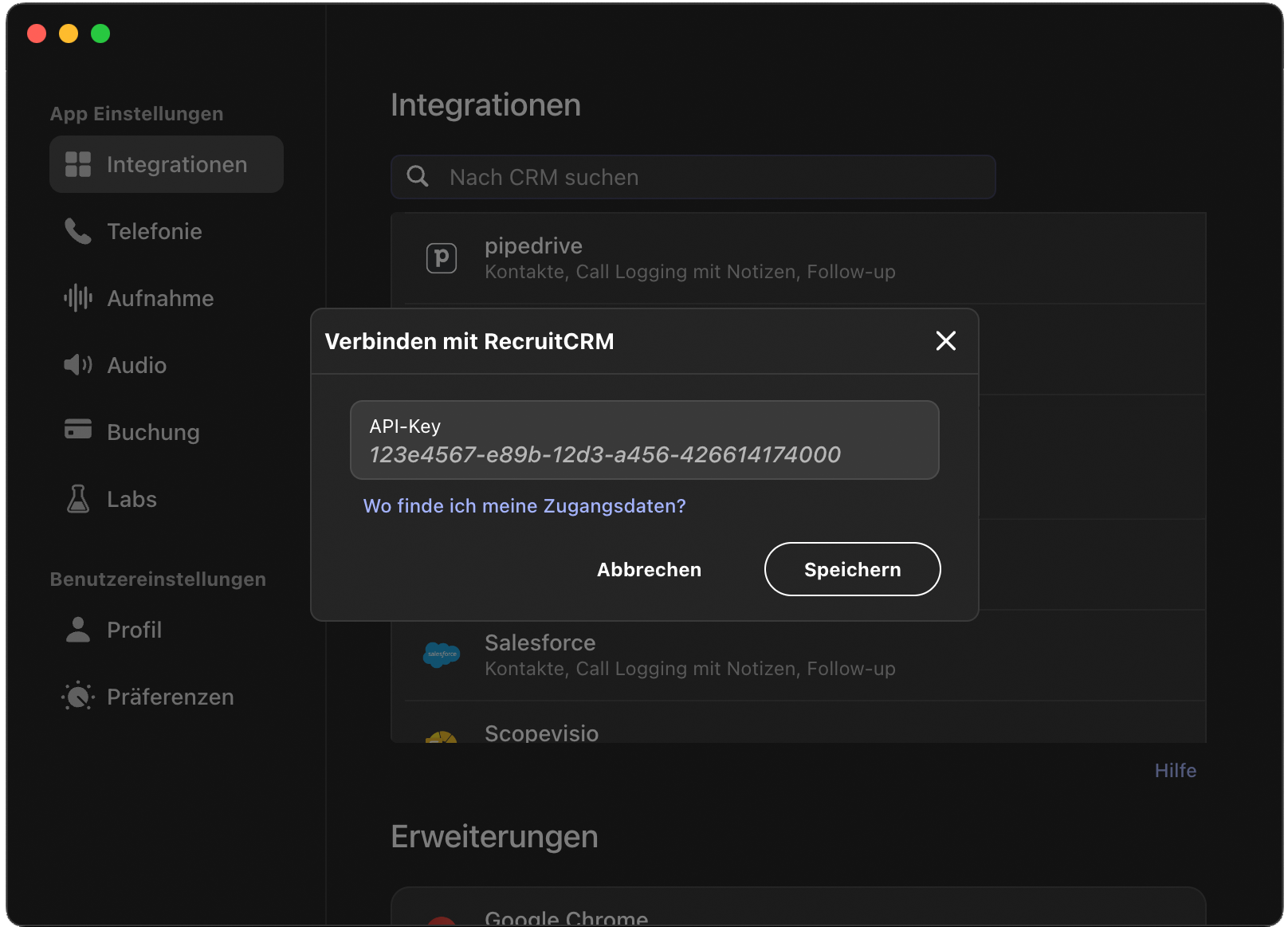Click the red macOS close window button
The width and height of the screenshot is (1288, 927).
tap(37, 33)
